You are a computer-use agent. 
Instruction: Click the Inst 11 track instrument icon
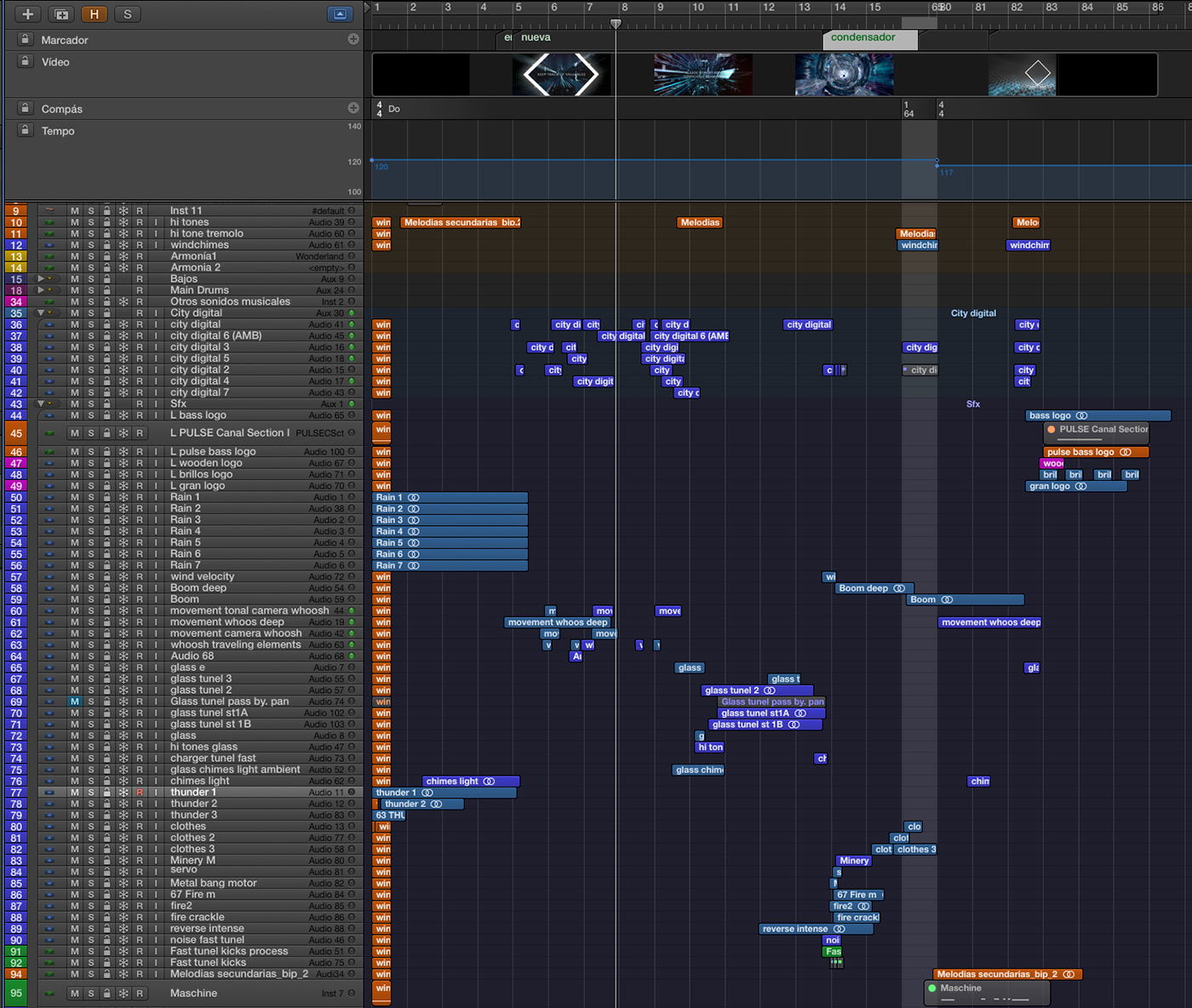[49, 210]
